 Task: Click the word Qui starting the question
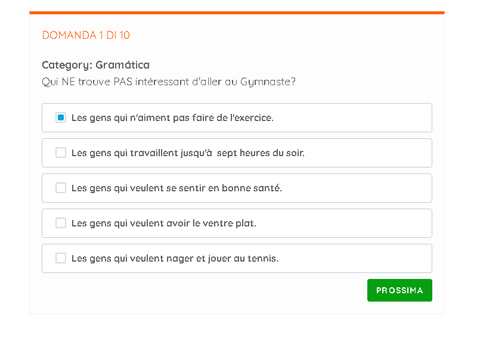pyautogui.click(x=50, y=82)
